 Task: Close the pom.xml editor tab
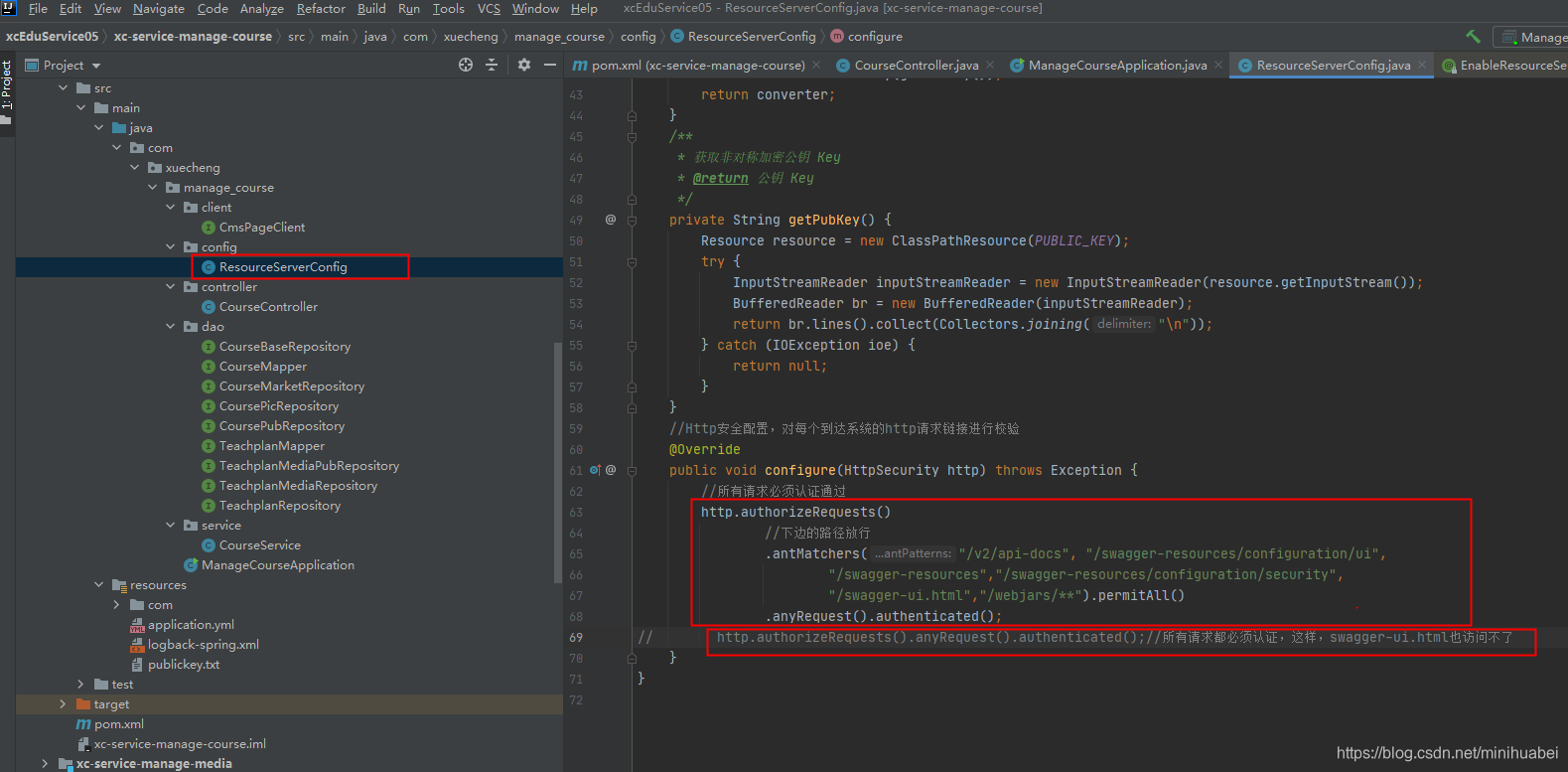(816, 65)
